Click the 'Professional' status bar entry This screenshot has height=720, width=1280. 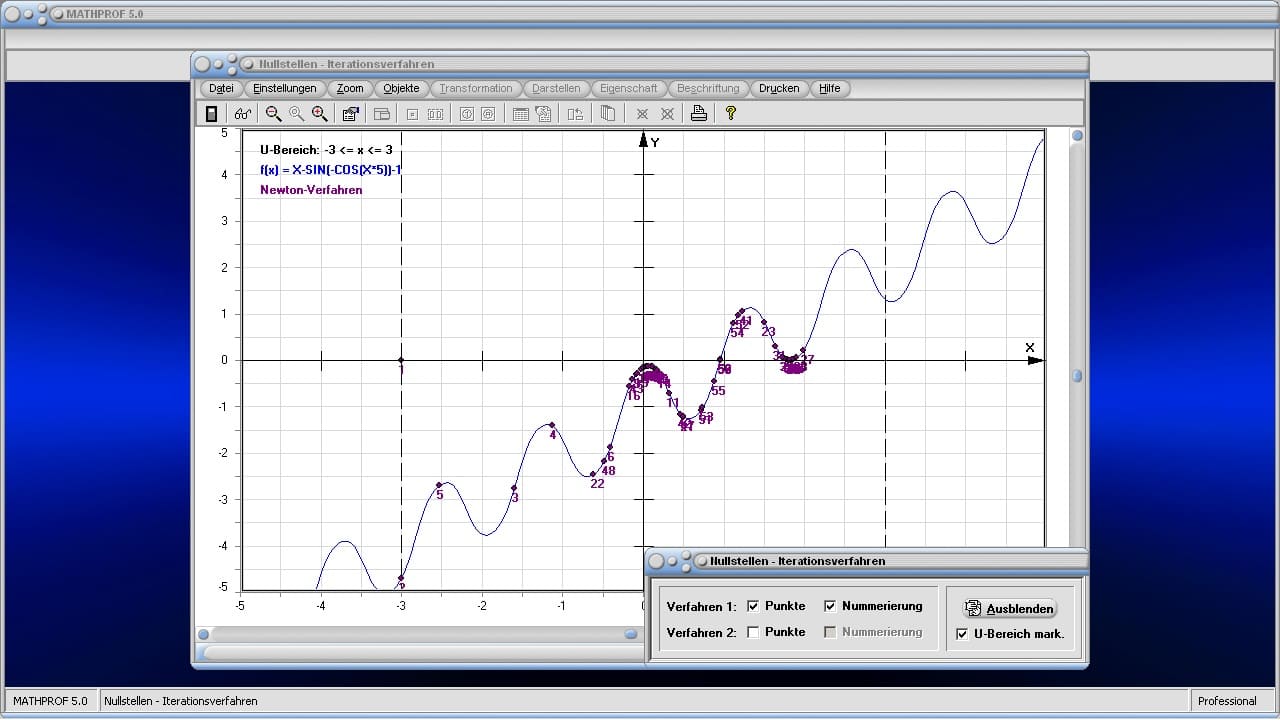(x=1227, y=701)
